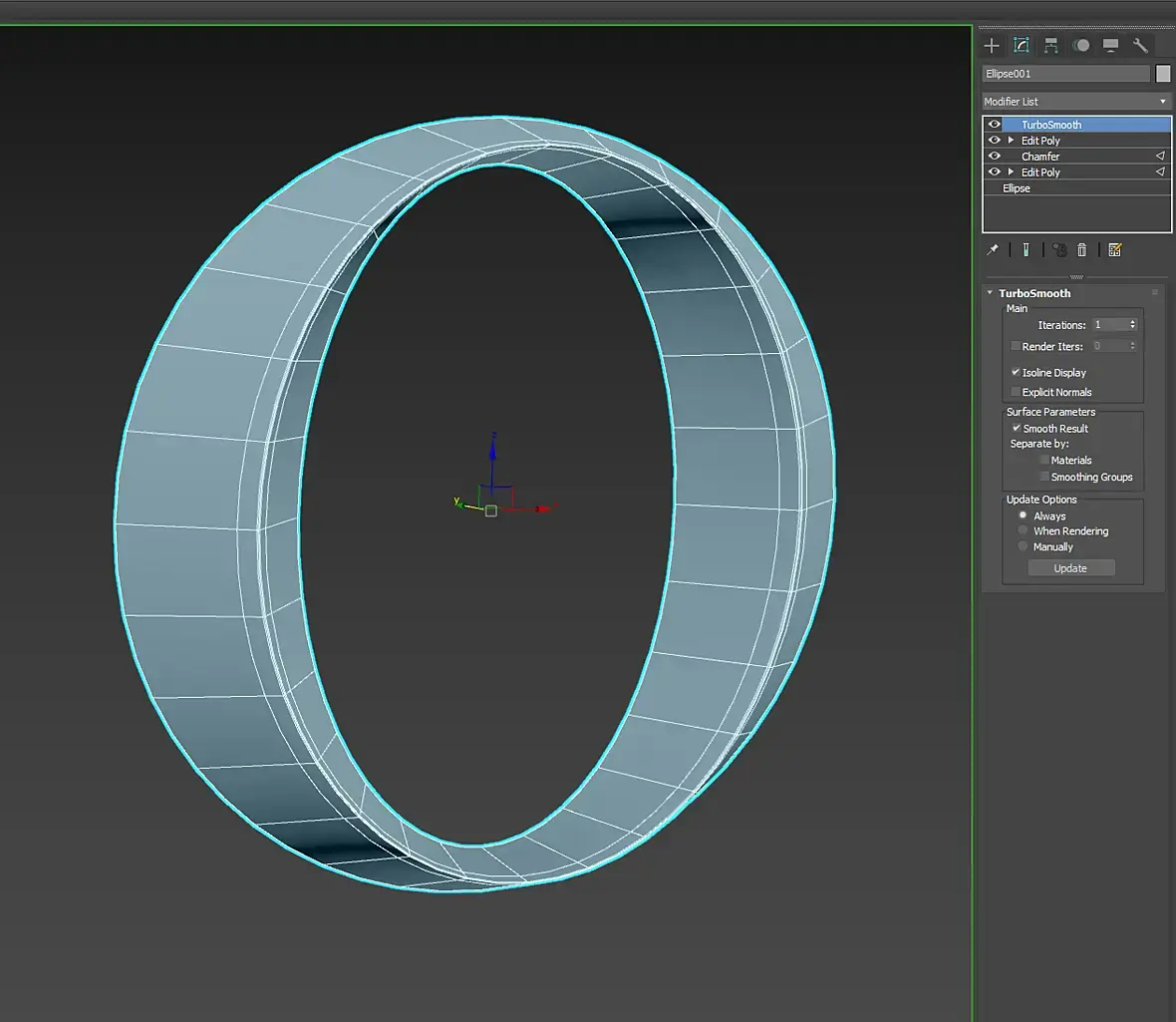Uncheck the Isoline Display checkbox
This screenshot has height=1022, width=1176.
click(x=1016, y=372)
